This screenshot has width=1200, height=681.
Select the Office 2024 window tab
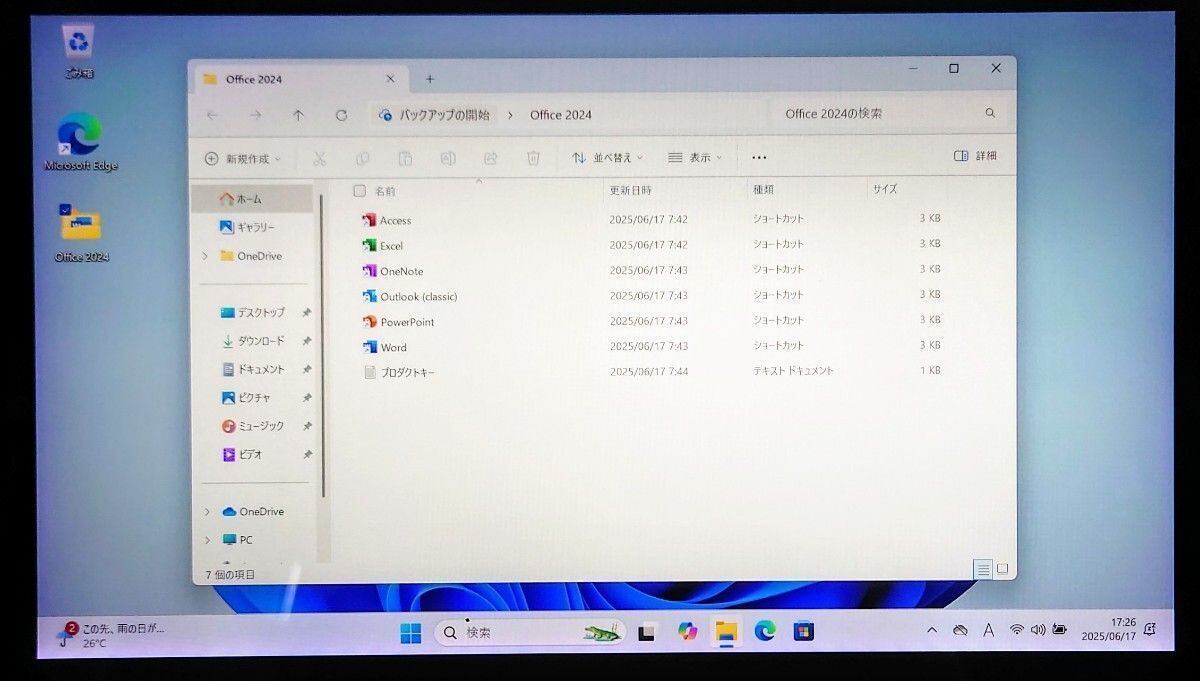[x=300, y=79]
